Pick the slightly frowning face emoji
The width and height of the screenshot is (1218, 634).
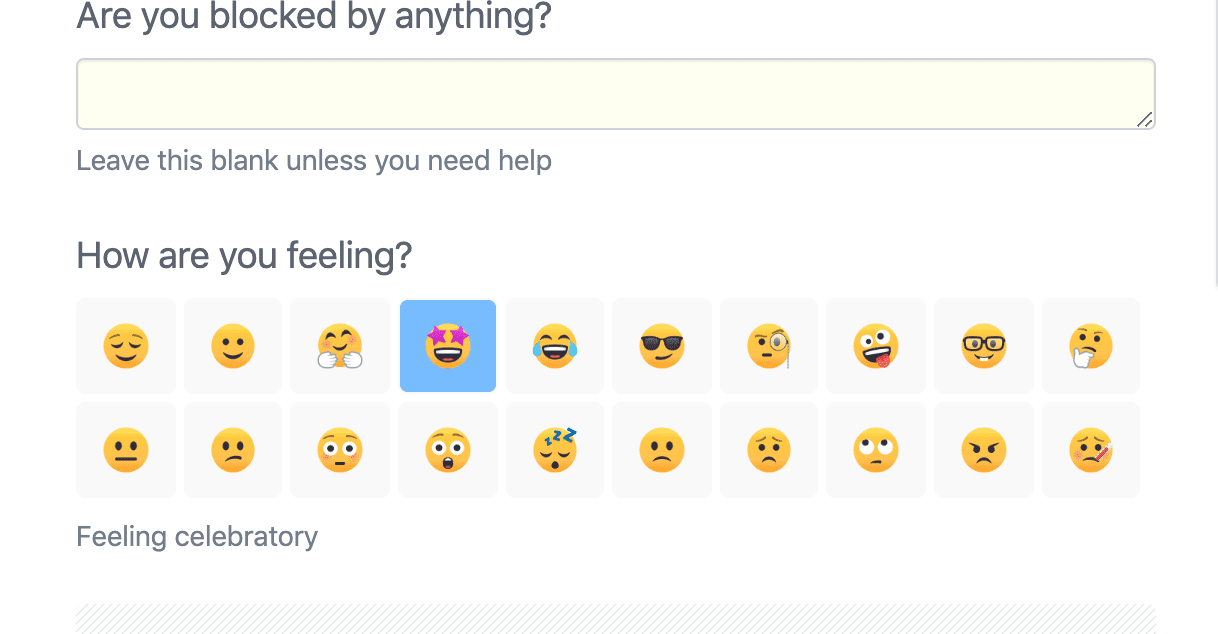[233, 449]
